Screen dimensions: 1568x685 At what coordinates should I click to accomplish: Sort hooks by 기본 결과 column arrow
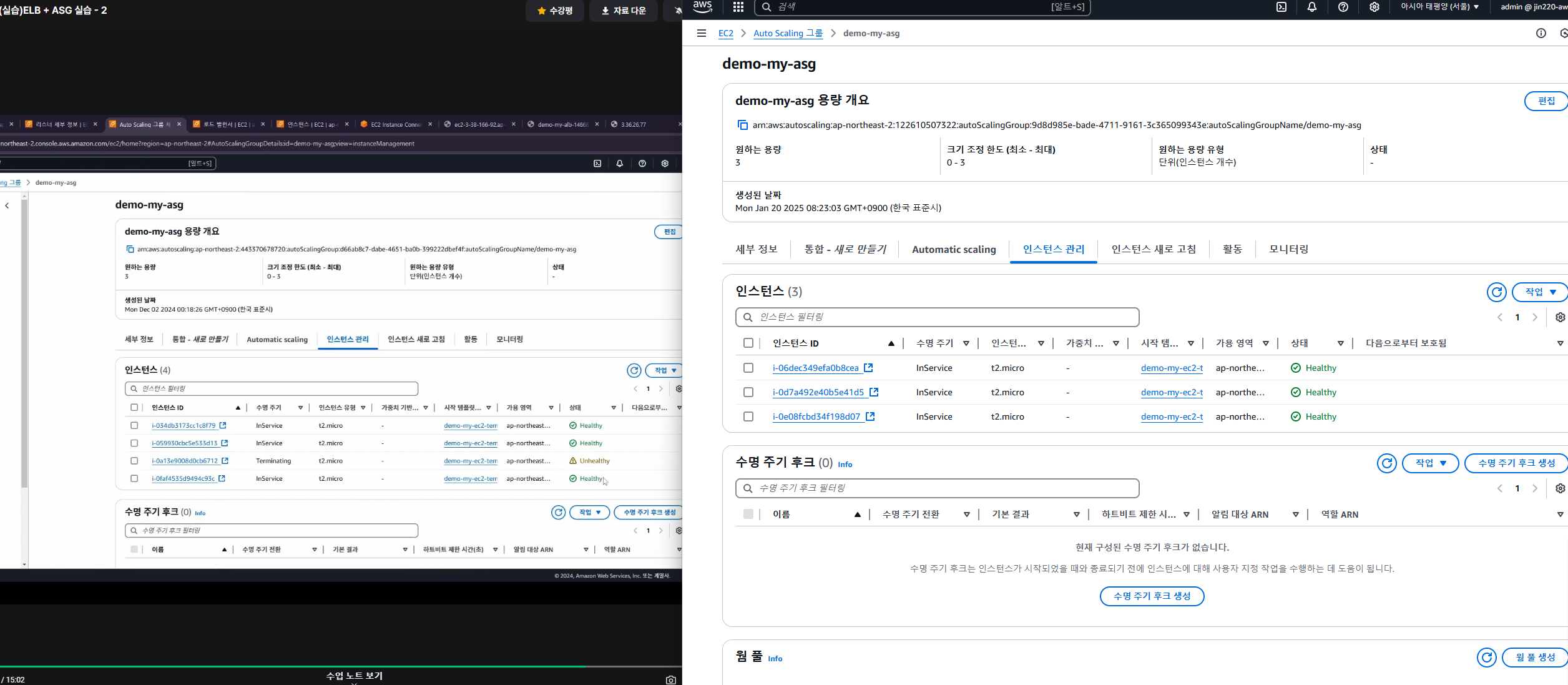pyautogui.click(x=1077, y=514)
